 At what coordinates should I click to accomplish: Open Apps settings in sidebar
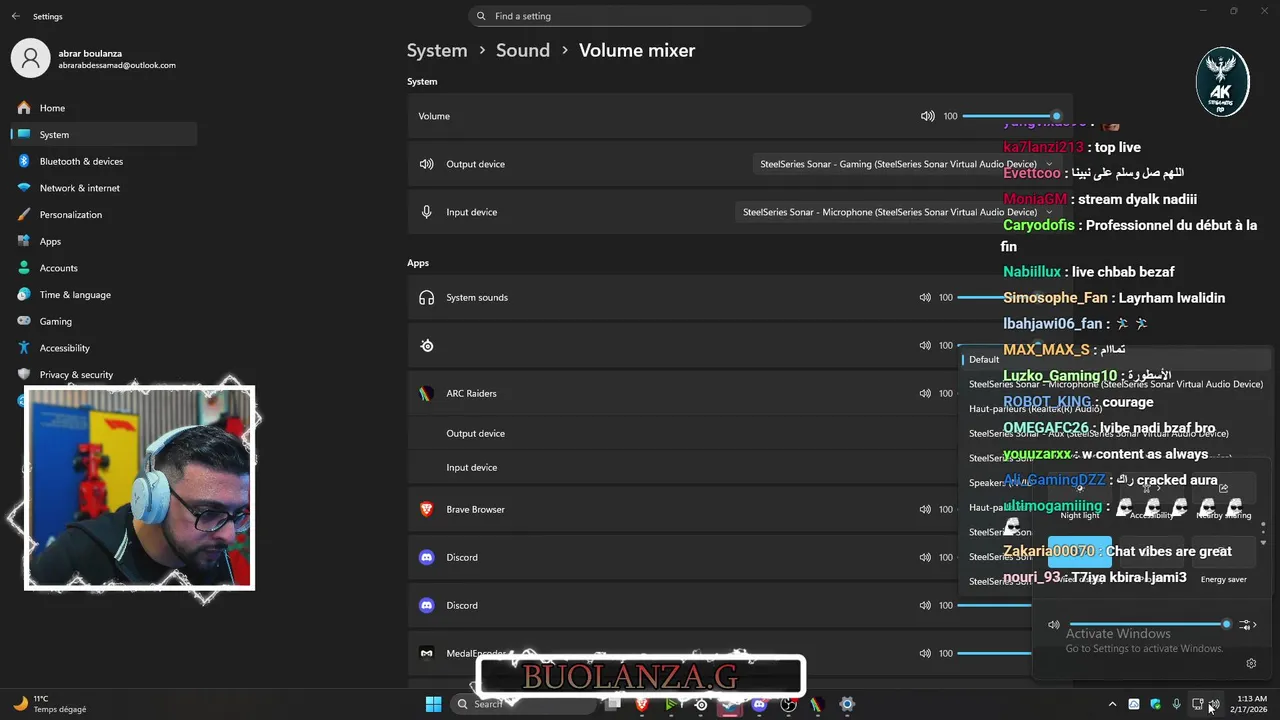click(x=104, y=241)
